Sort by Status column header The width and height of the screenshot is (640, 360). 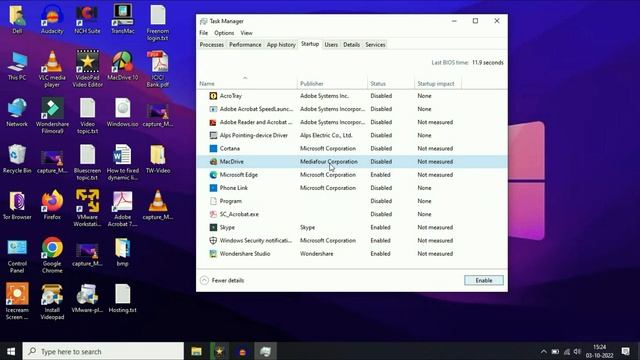(x=391, y=83)
